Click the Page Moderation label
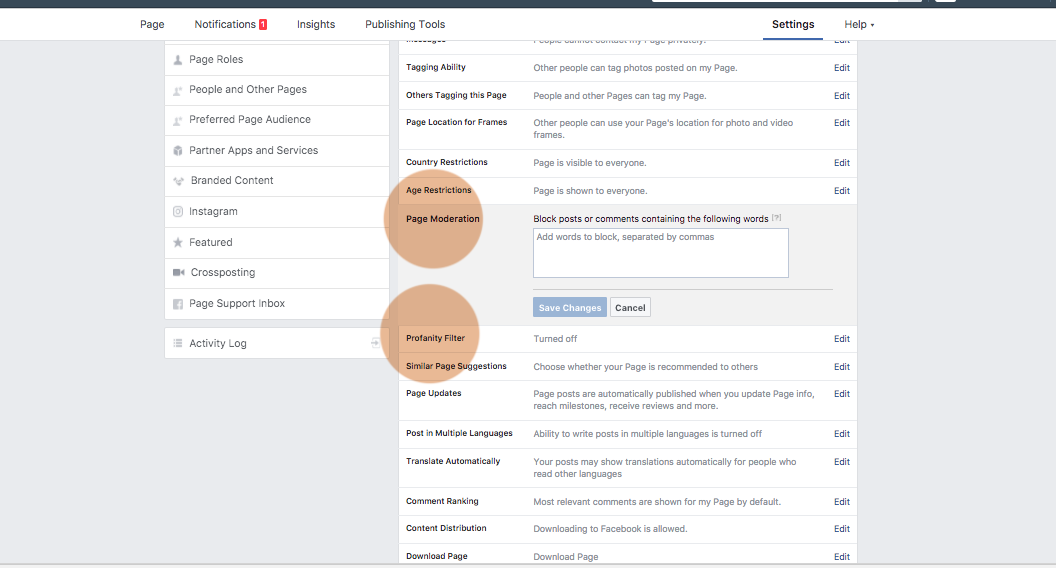This screenshot has width=1056, height=568. tap(442, 219)
